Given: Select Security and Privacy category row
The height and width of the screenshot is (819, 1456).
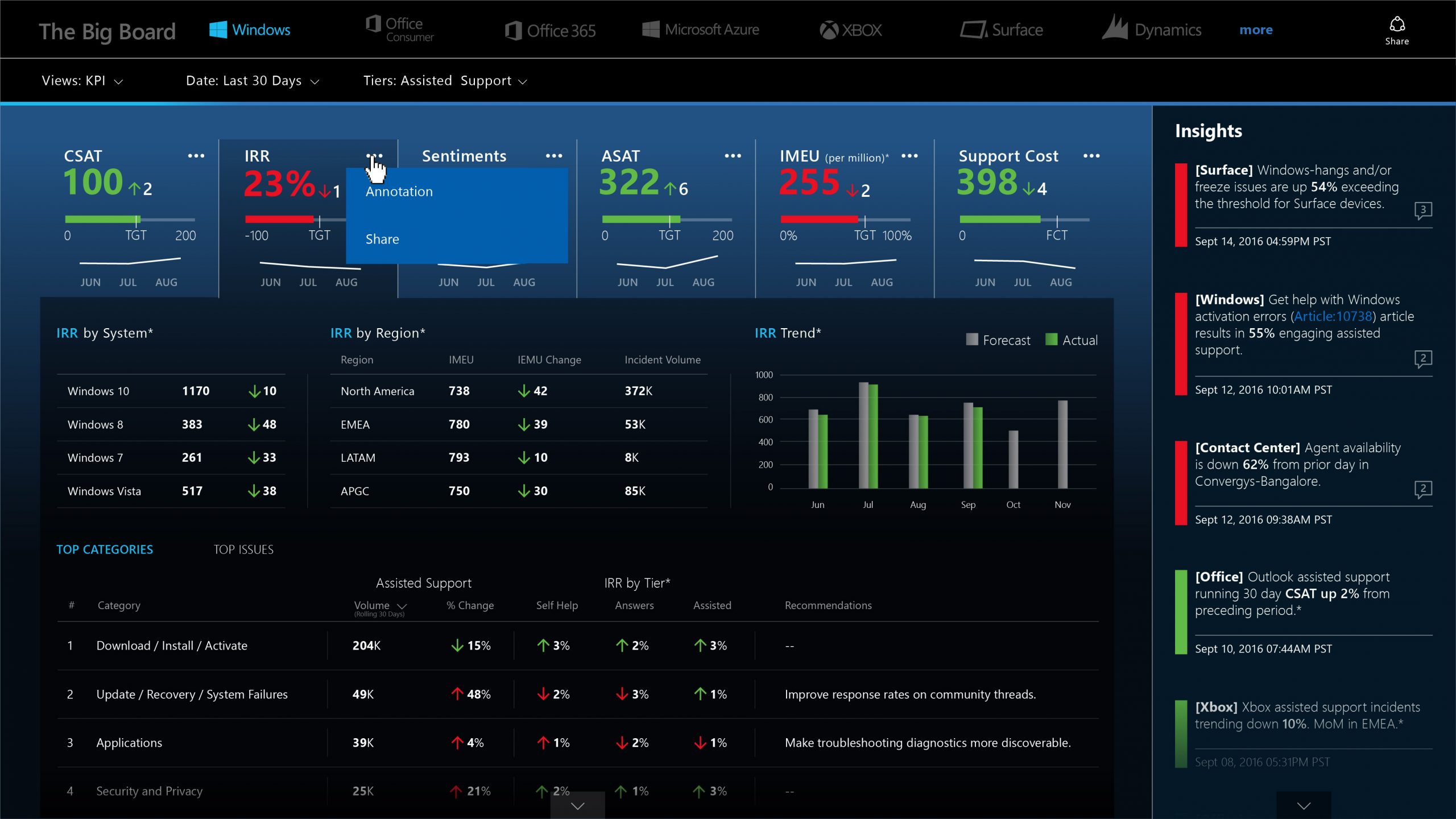Looking at the screenshot, I should [578, 791].
